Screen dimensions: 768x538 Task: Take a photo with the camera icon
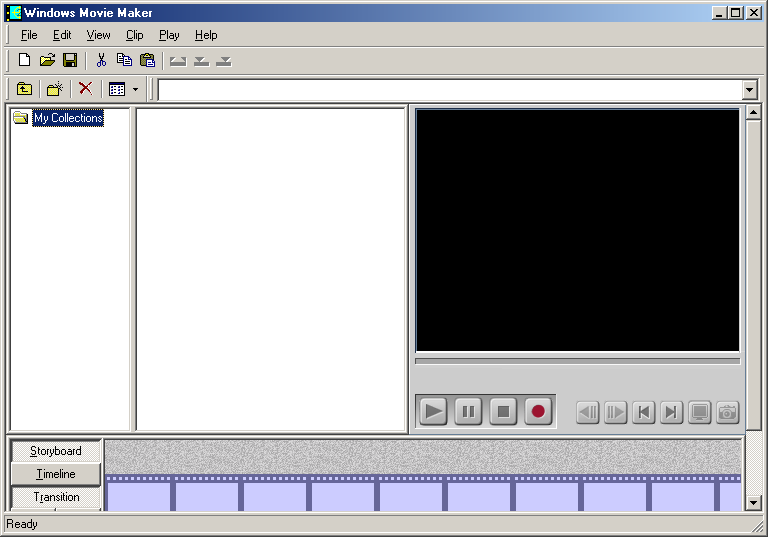pyautogui.click(x=727, y=413)
